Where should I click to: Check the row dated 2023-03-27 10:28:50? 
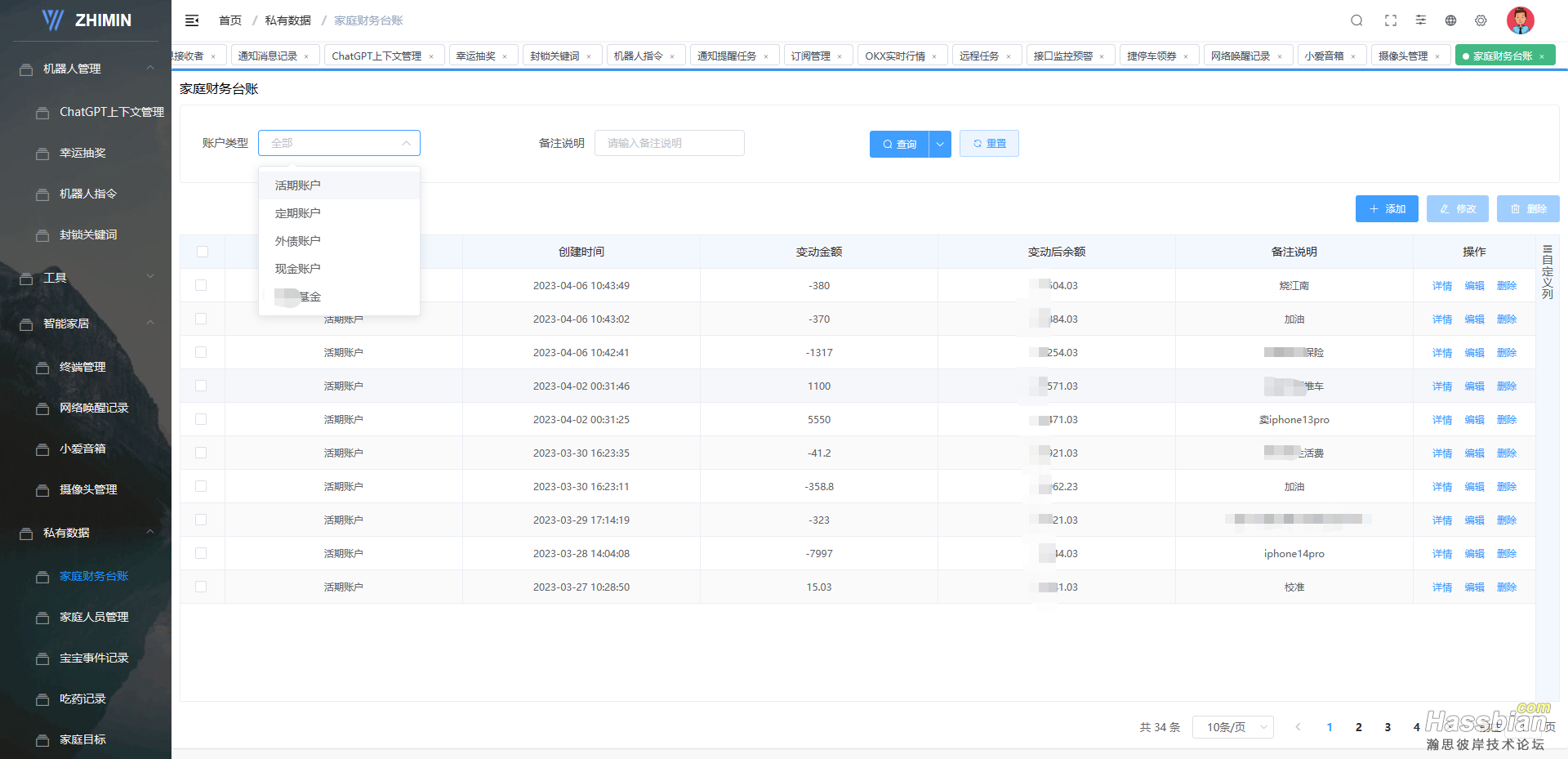[201, 587]
